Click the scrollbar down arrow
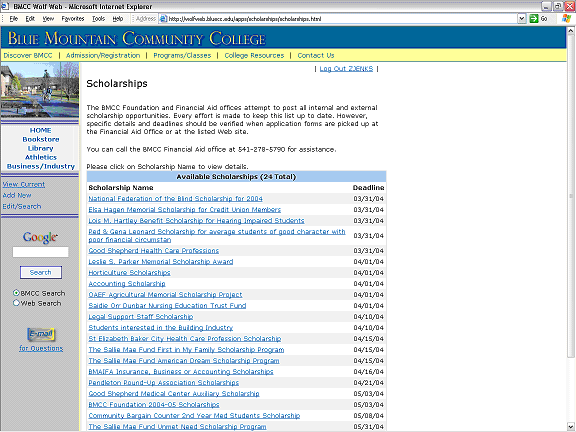Viewport: 576px width, 432px height. pyautogui.click(x=570, y=427)
